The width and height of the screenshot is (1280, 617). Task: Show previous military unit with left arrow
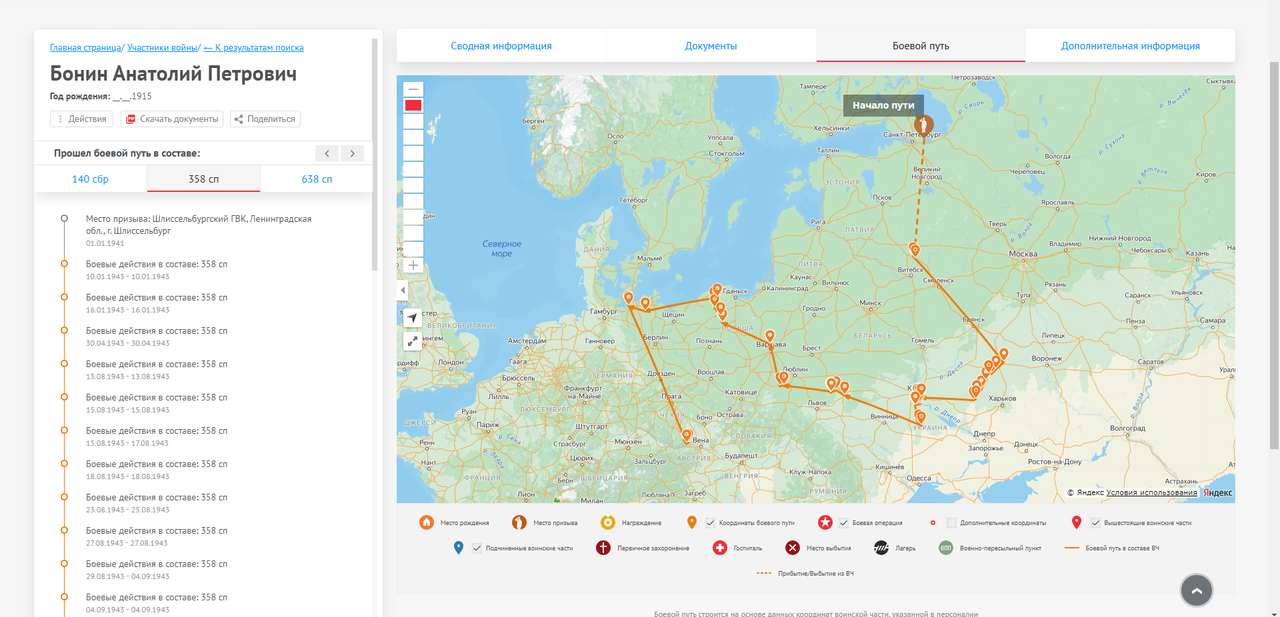tap(327, 153)
